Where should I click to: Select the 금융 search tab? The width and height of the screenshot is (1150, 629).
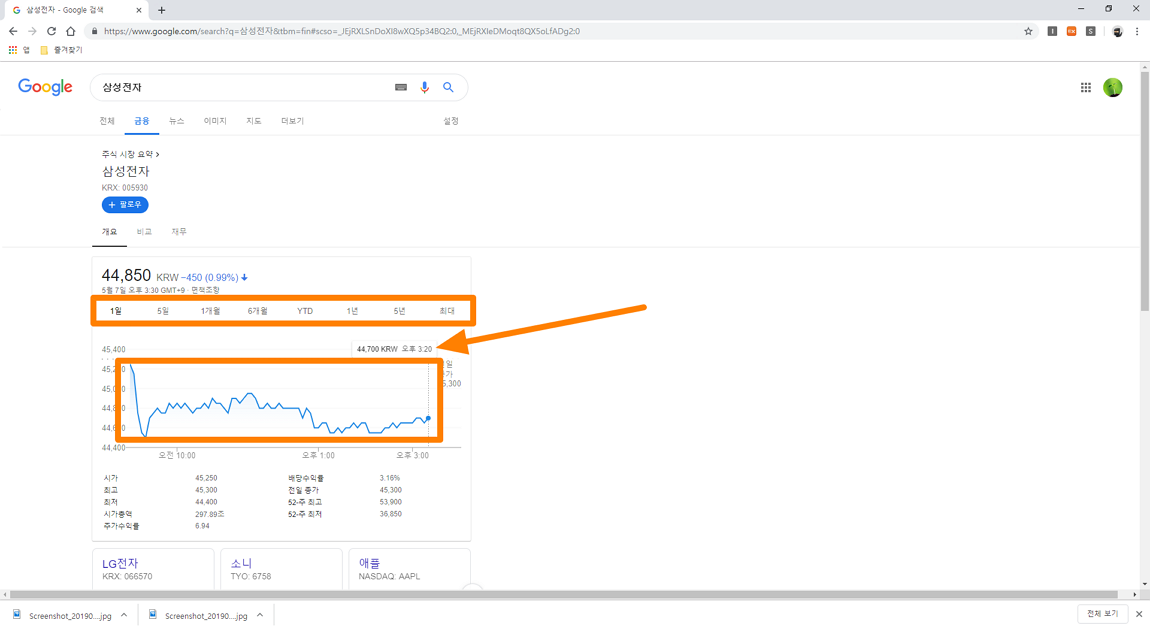(142, 121)
